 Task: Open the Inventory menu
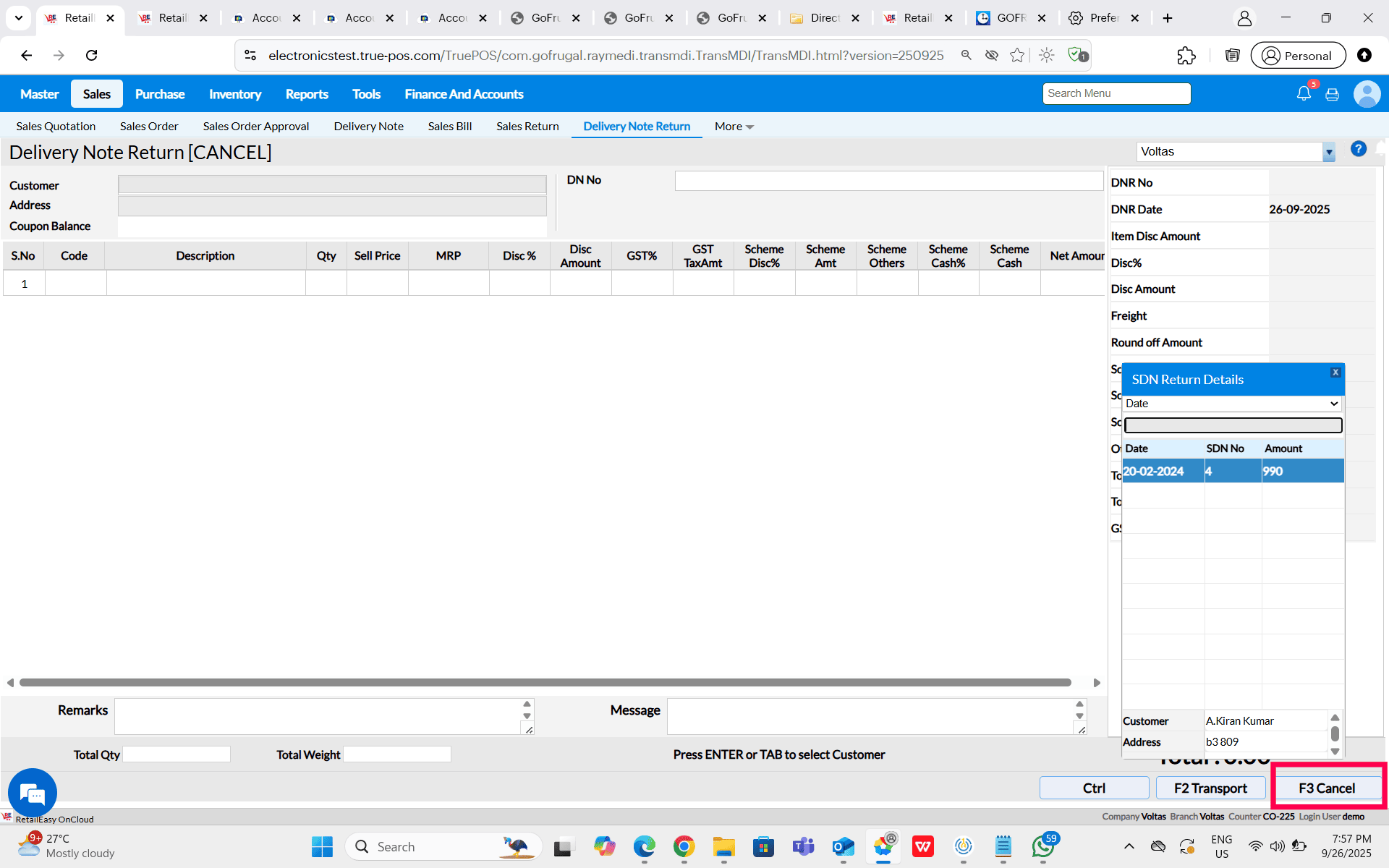click(234, 94)
